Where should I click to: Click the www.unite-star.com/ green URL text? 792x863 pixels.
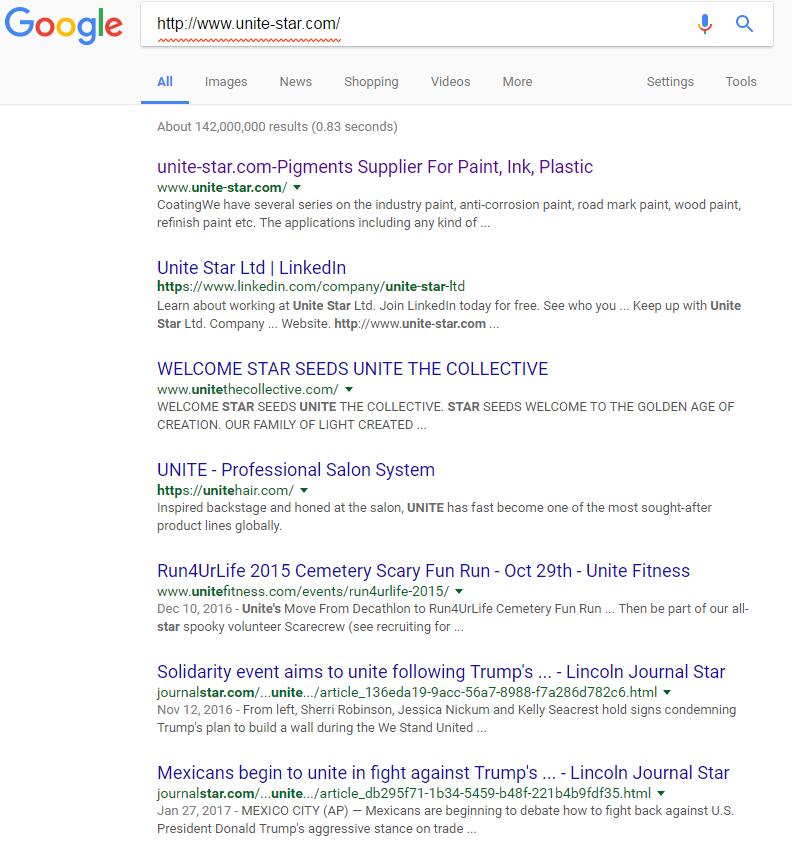(222, 187)
